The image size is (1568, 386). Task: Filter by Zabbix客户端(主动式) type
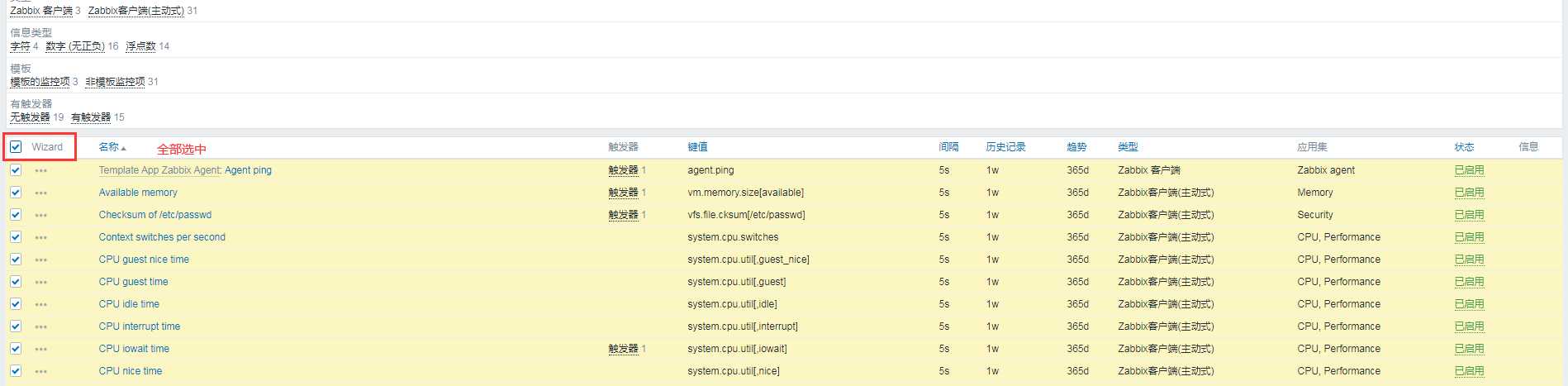pyautogui.click(x=136, y=11)
